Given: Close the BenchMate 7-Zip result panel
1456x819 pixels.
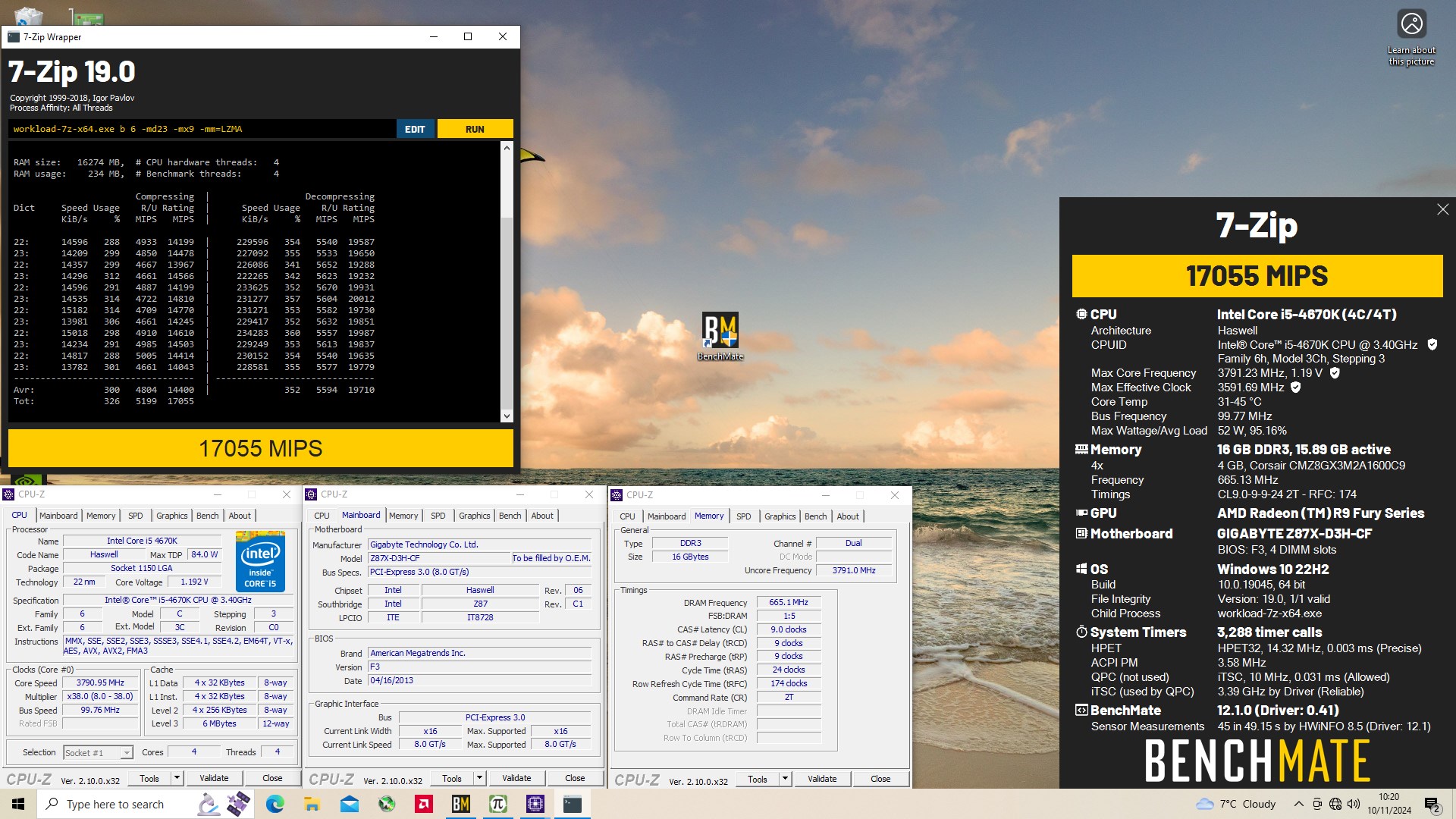Looking at the screenshot, I should (x=1442, y=209).
